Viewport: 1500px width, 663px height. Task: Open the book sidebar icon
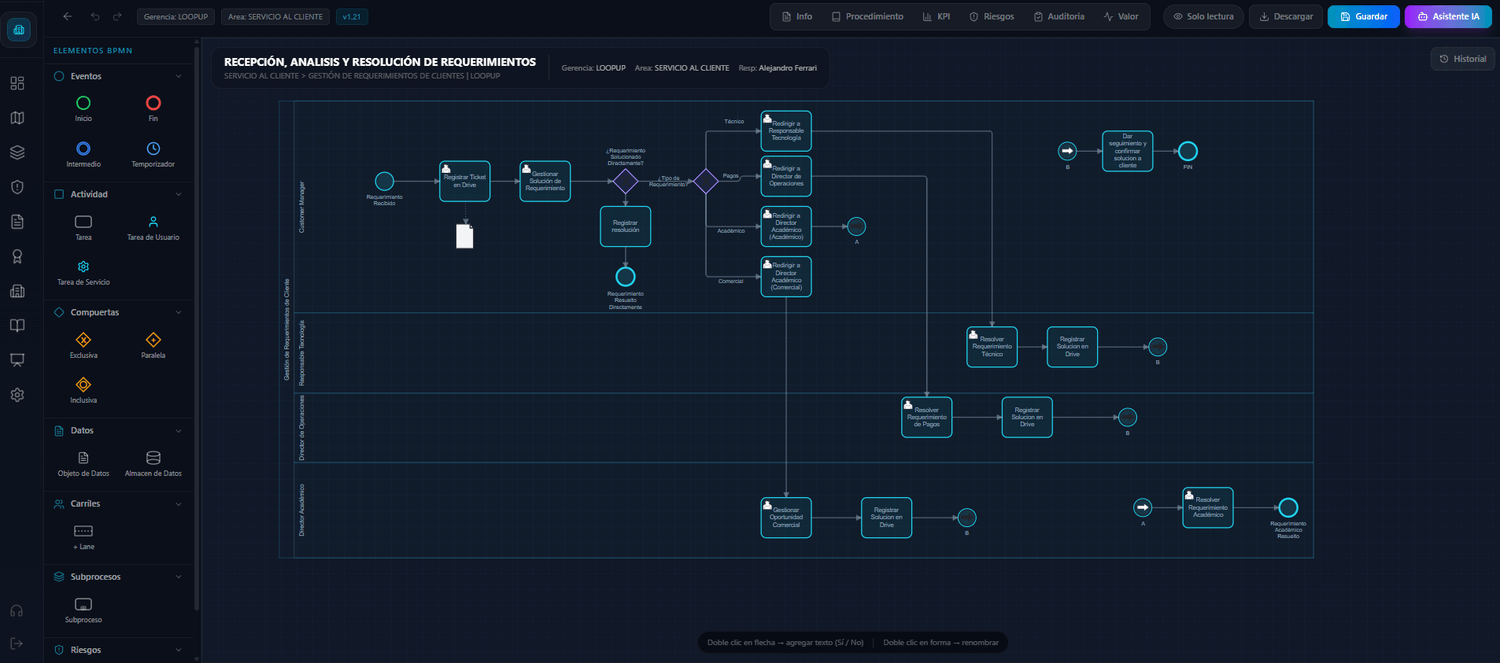tap(17, 325)
